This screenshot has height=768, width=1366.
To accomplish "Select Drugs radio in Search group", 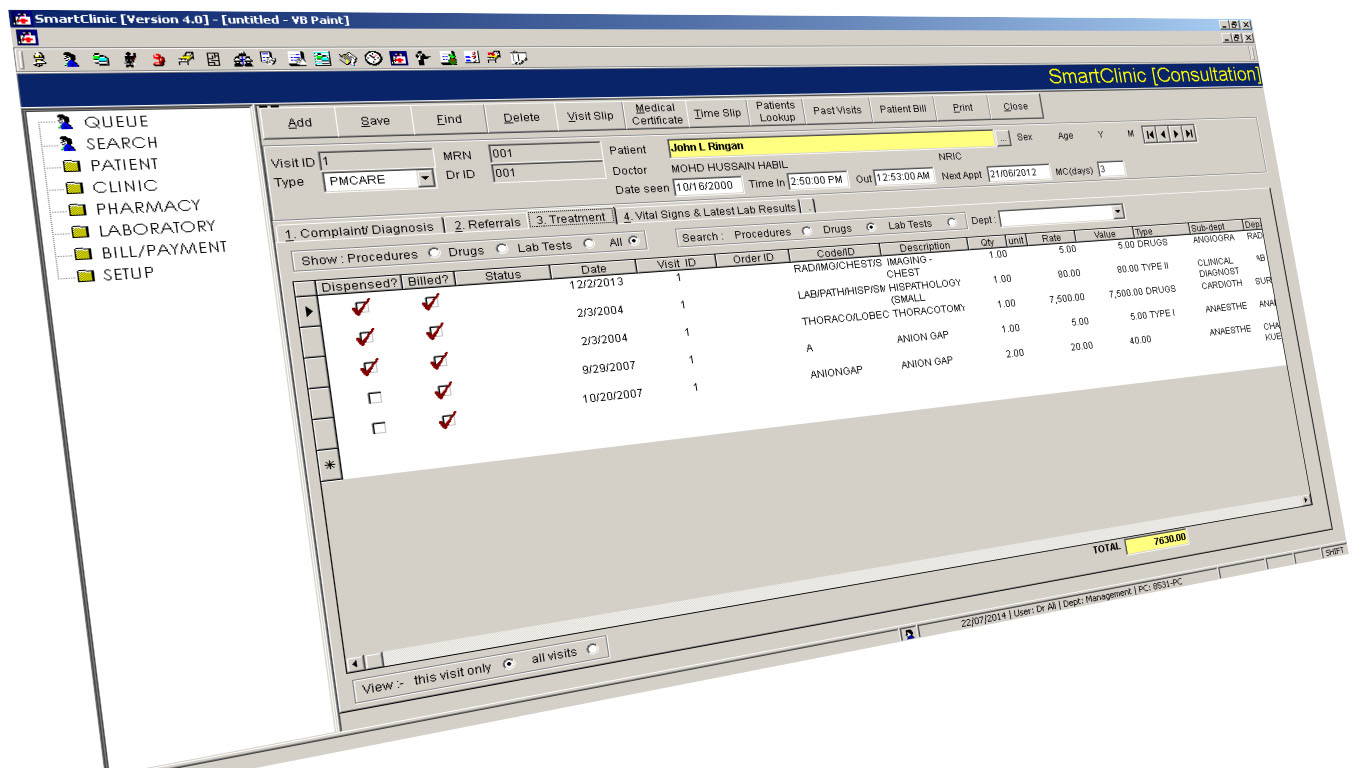I will 870,227.
